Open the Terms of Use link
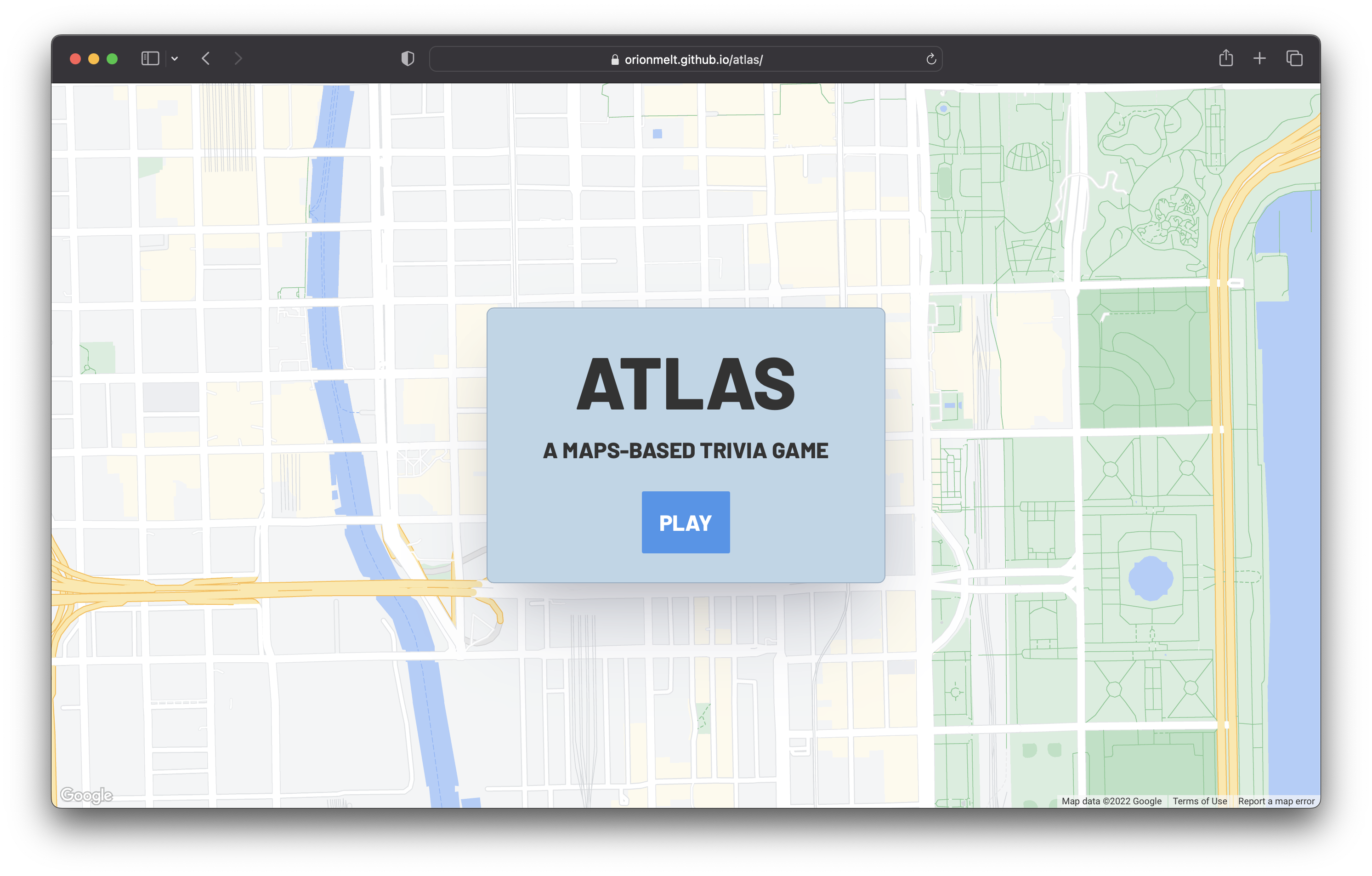This screenshot has height=876, width=1372. tap(1199, 801)
